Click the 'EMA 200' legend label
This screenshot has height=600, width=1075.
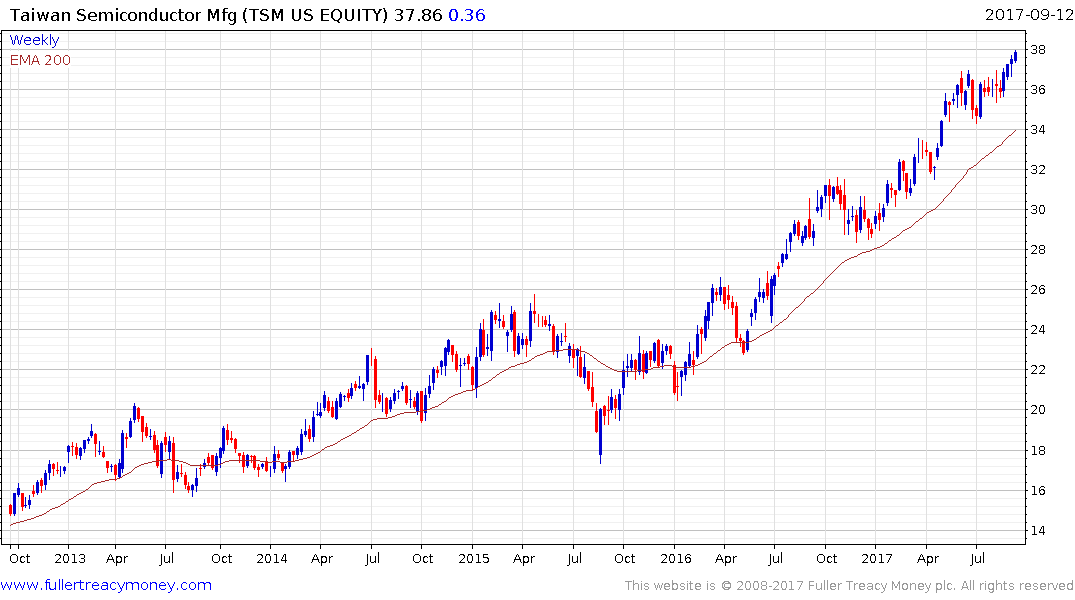click(x=40, y=60)
